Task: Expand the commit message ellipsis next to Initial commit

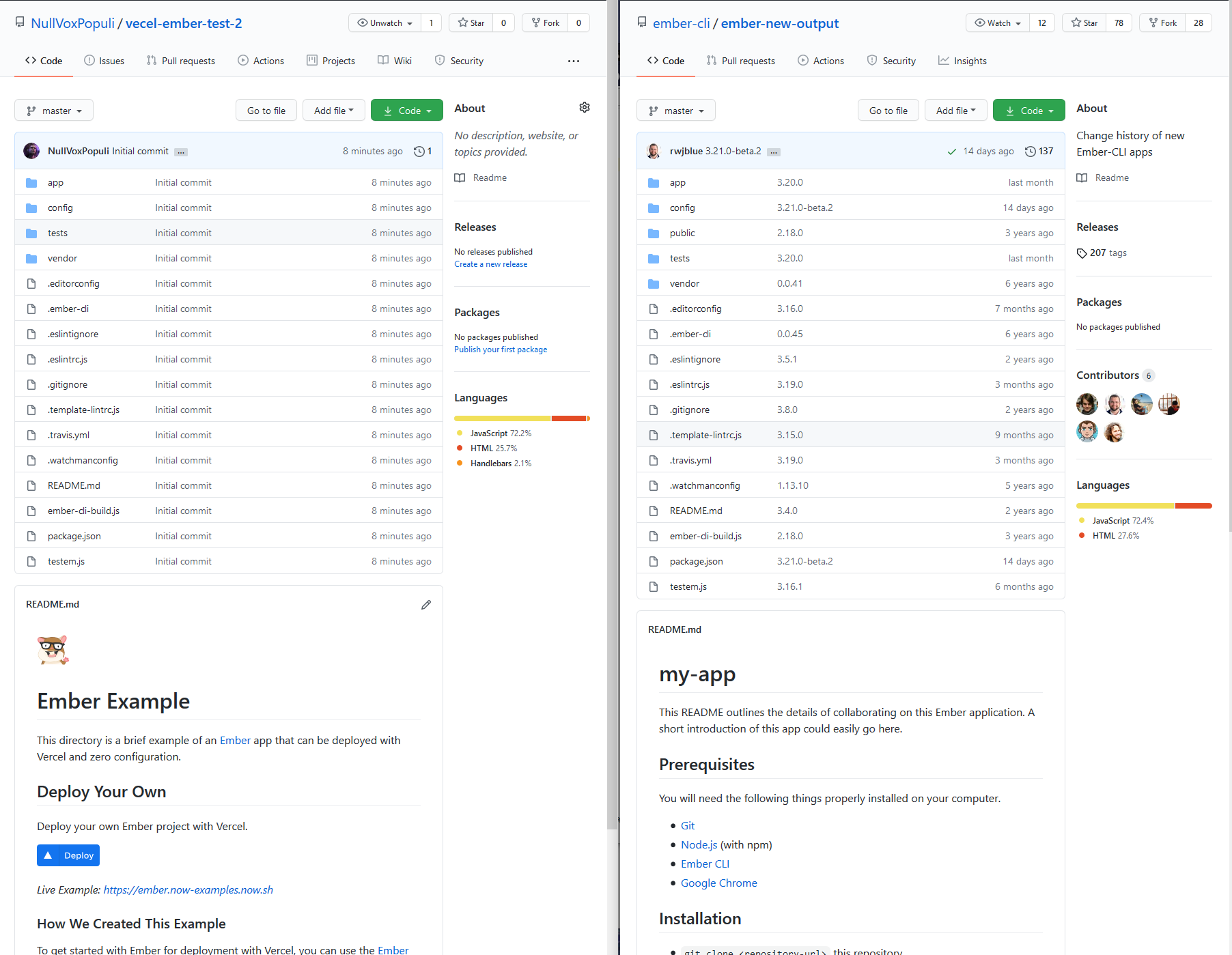Action: point(181,152)
